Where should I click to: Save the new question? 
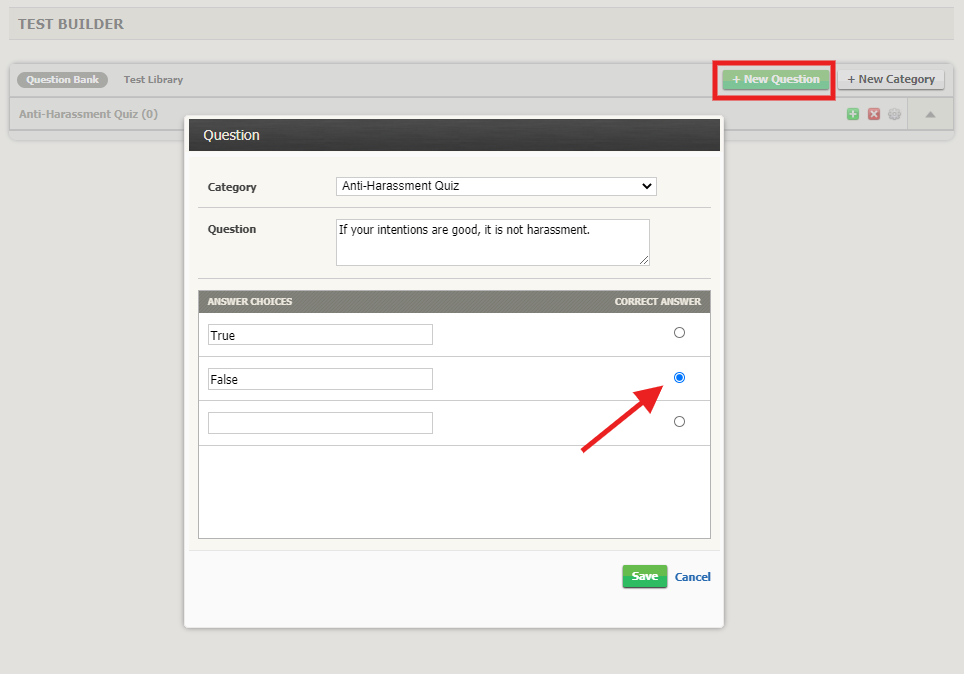pyautogui.click(x=644, y=576)
